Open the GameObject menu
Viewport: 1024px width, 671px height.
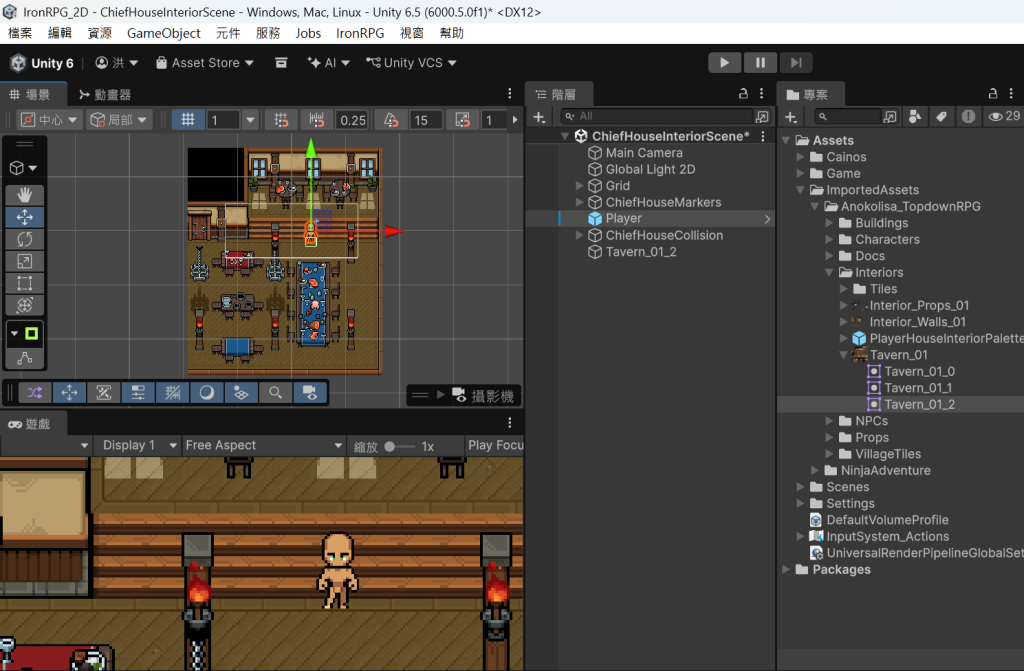(163, 33)
